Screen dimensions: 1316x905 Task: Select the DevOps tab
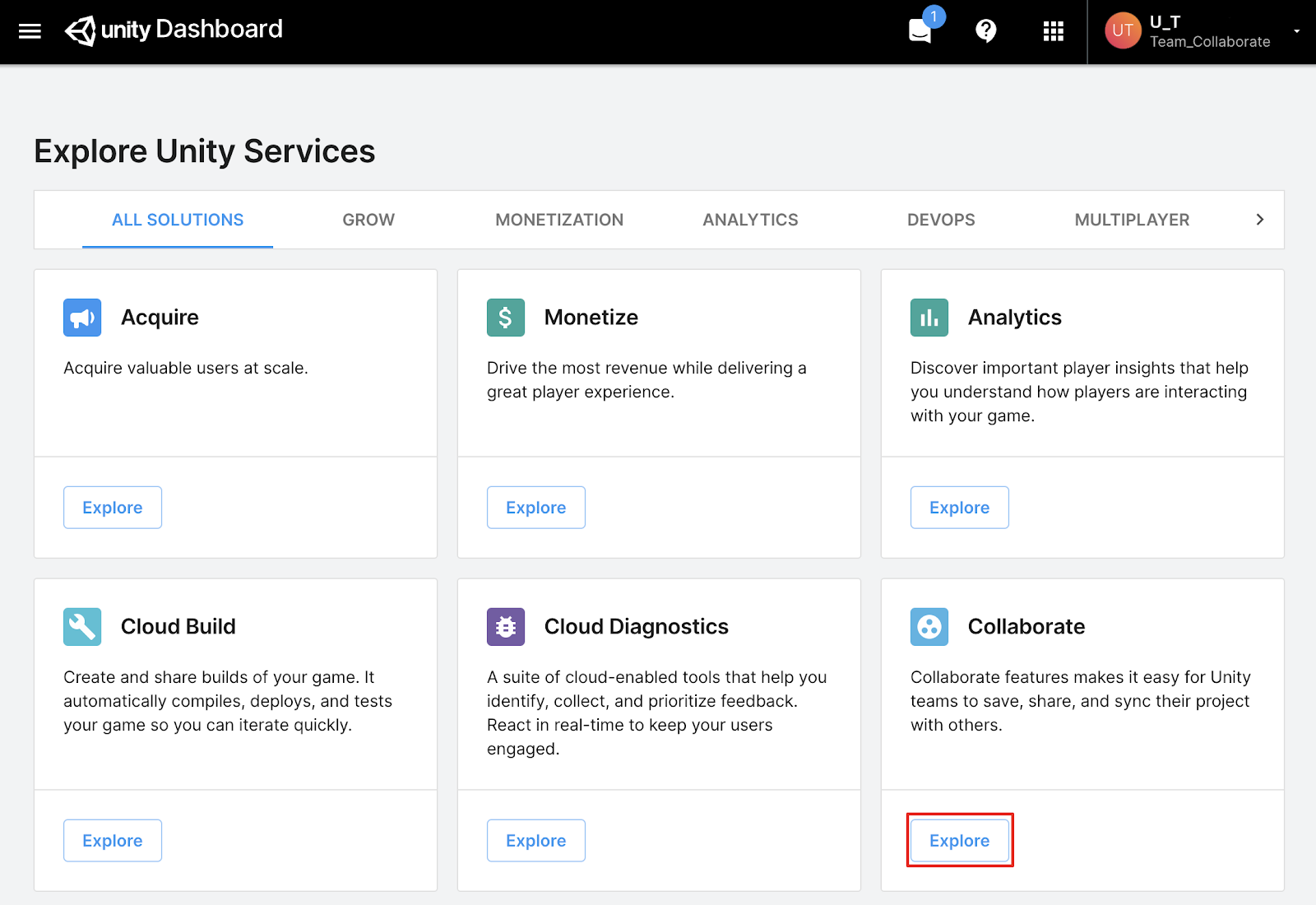point(941,220)
